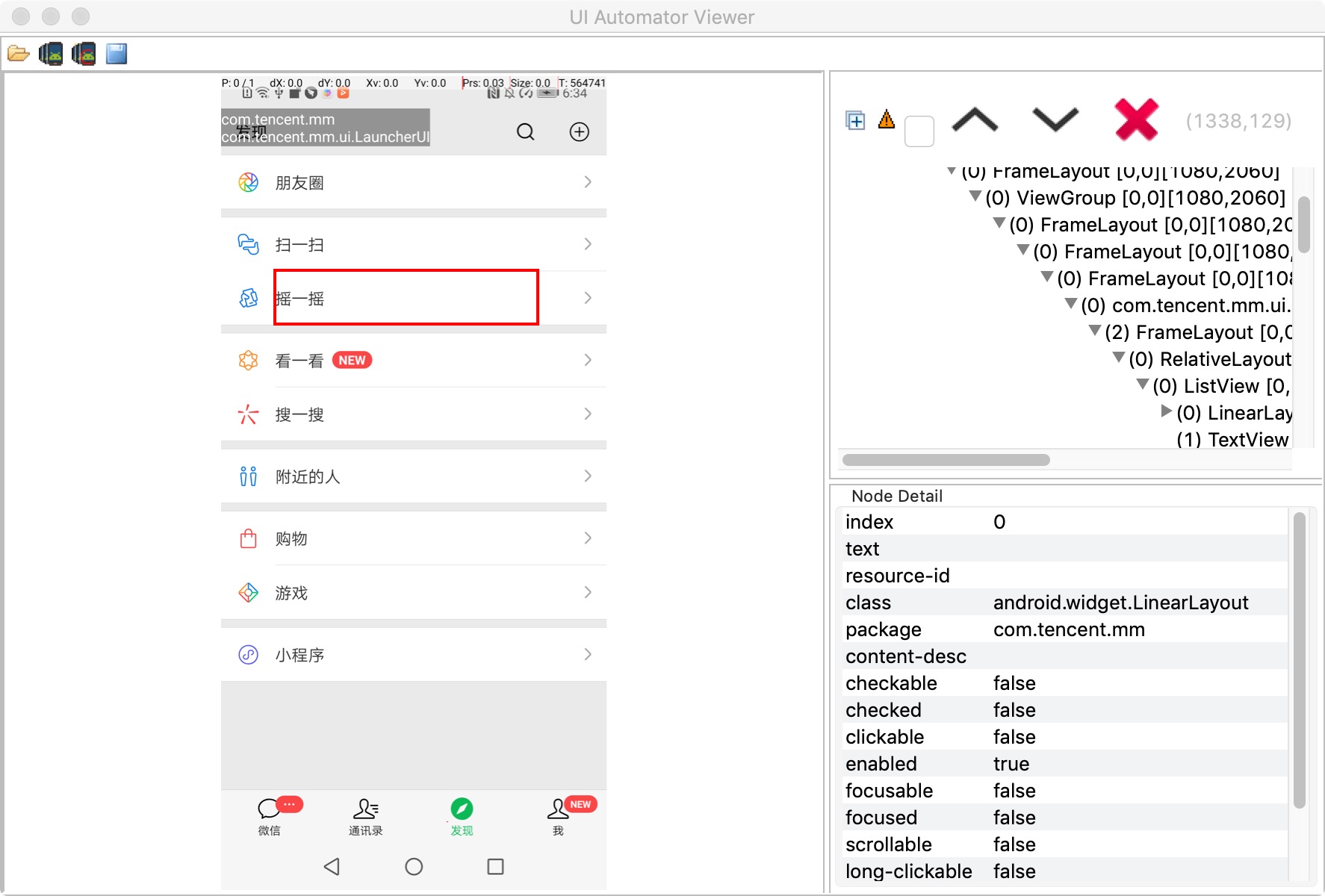
Task: Clear search with the red X icon
Action: pos(1136,119)
